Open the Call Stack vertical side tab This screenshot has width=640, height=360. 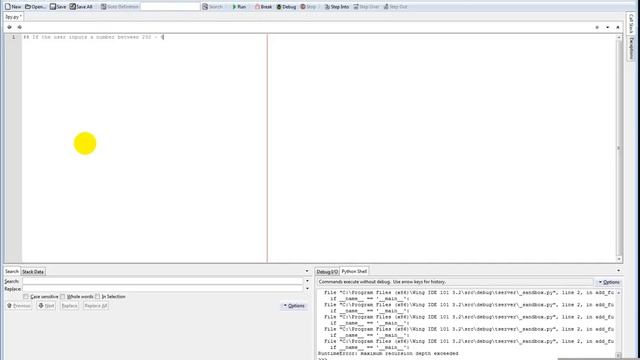point(631,24)
